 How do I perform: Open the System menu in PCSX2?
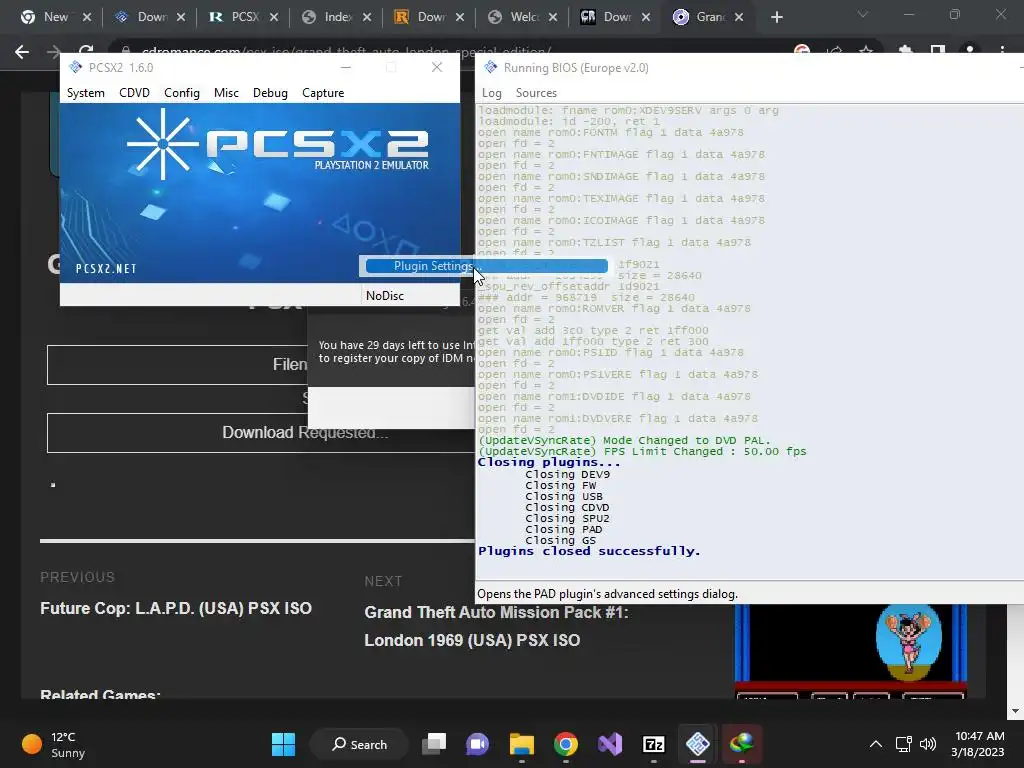coord(86,93)
